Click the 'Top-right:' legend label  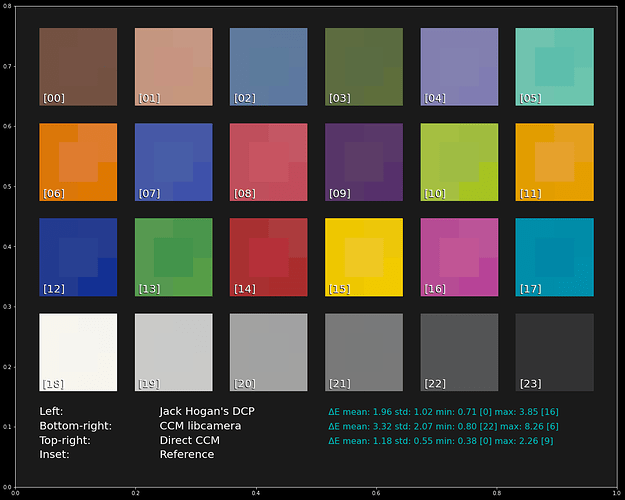tap(65, 441)
